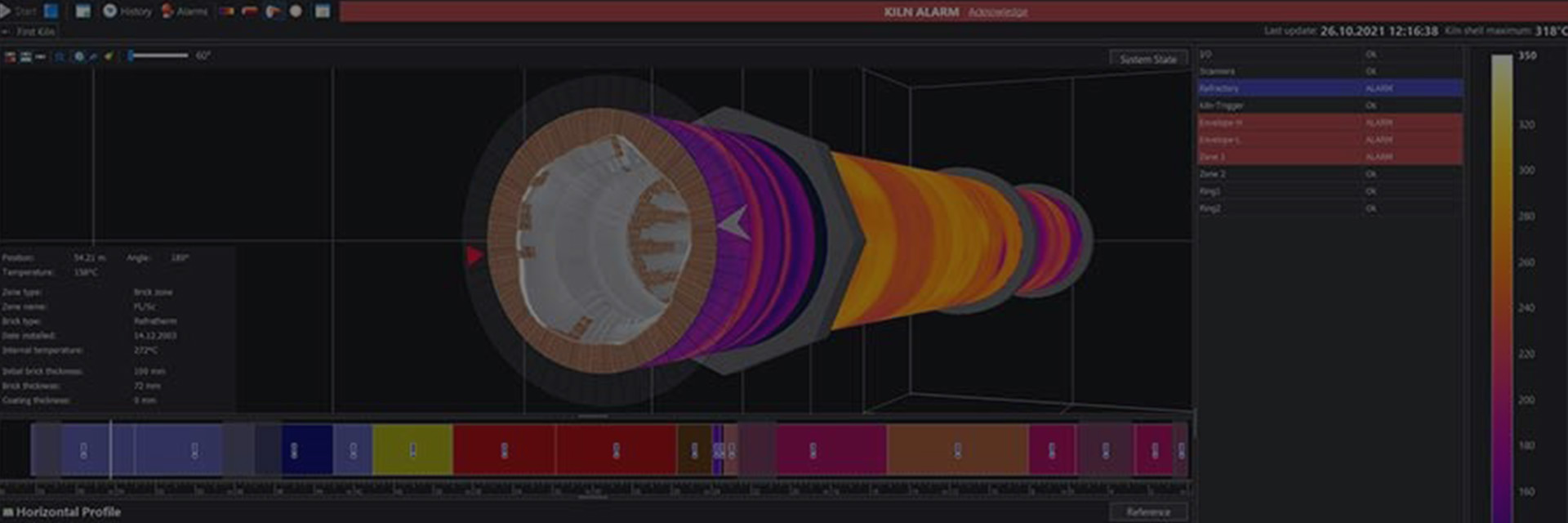Click the System State button

click(1147, 60)
